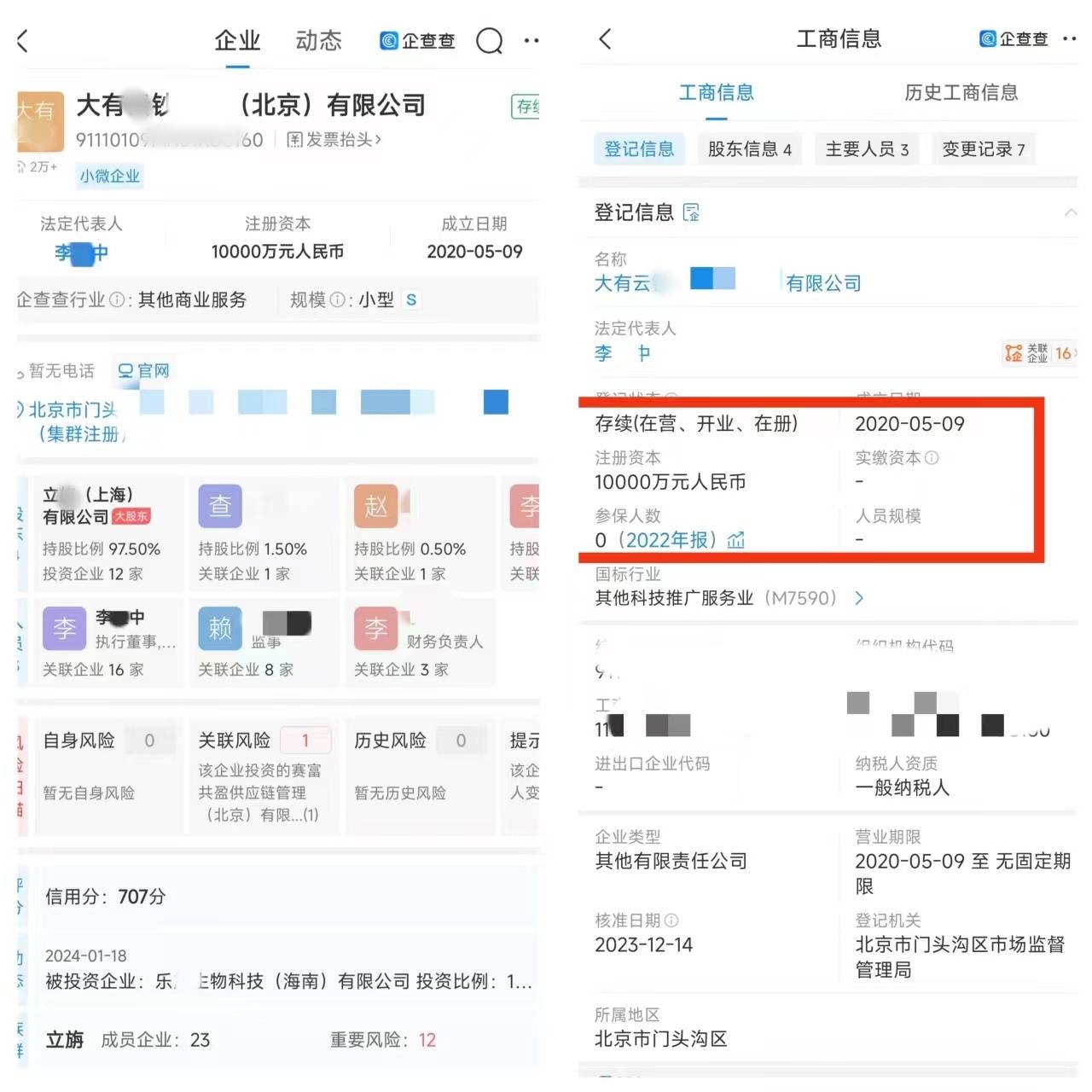This screenshot has width=1092, height=1092.
Task: Select the 登记信息 sub-tab
Action: (x=639, y=149)
